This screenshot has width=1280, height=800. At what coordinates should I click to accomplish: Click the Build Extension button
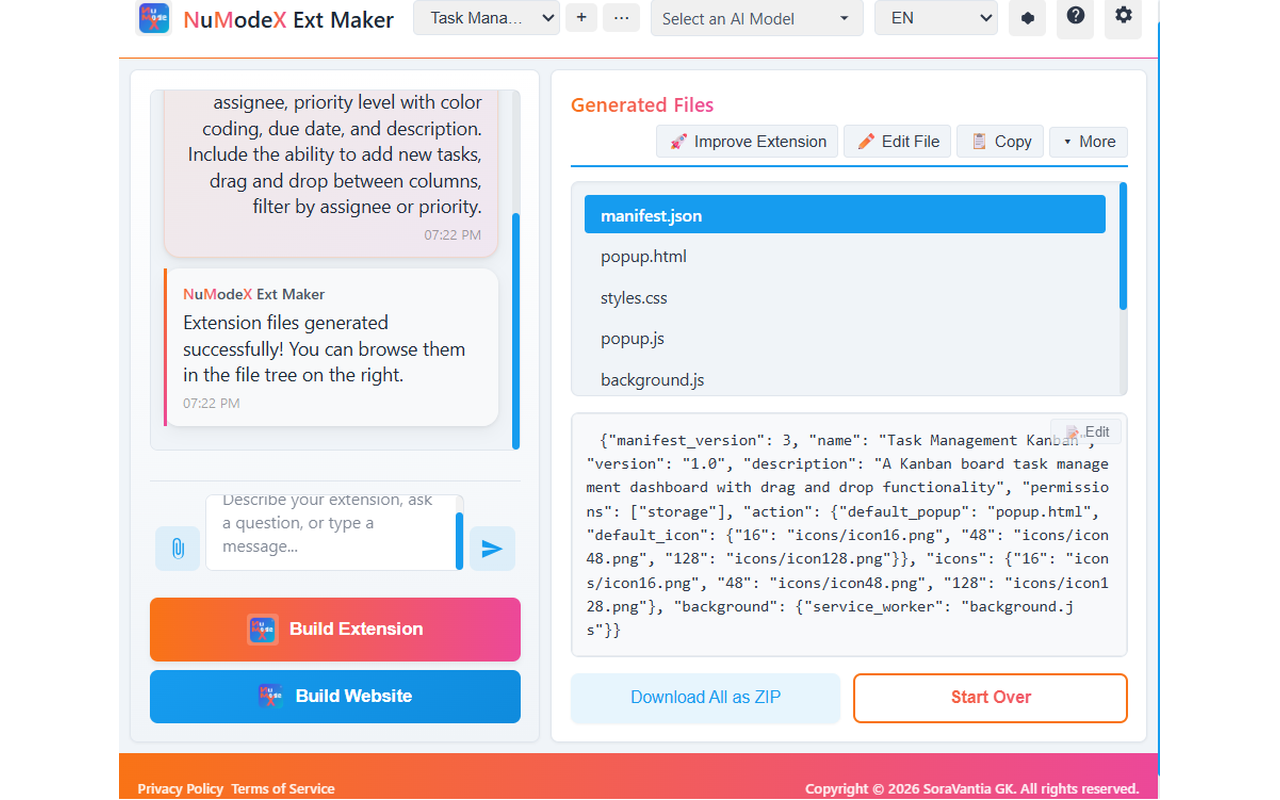[335, 629]
